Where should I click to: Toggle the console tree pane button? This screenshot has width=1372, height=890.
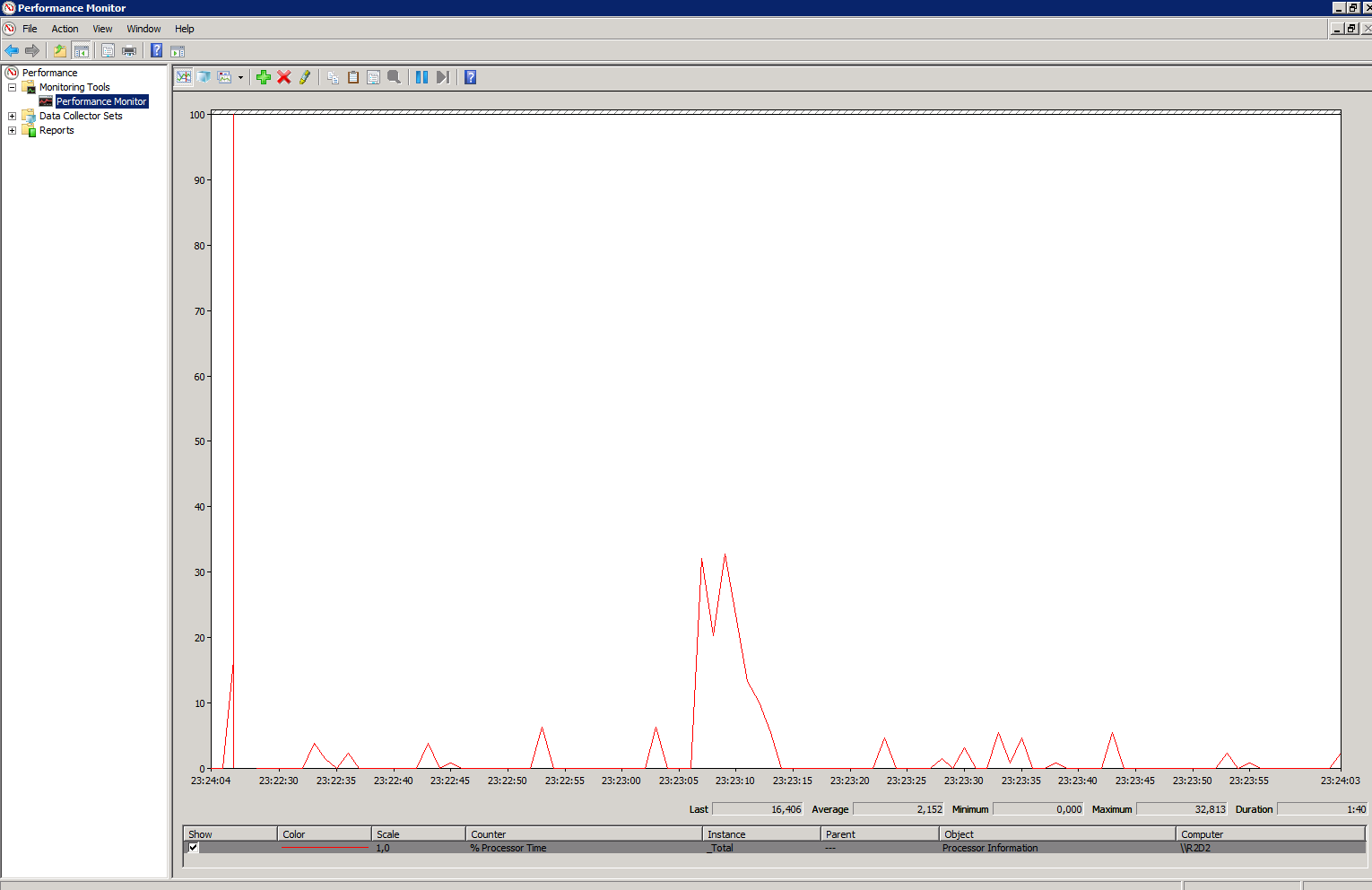point(81,50)
